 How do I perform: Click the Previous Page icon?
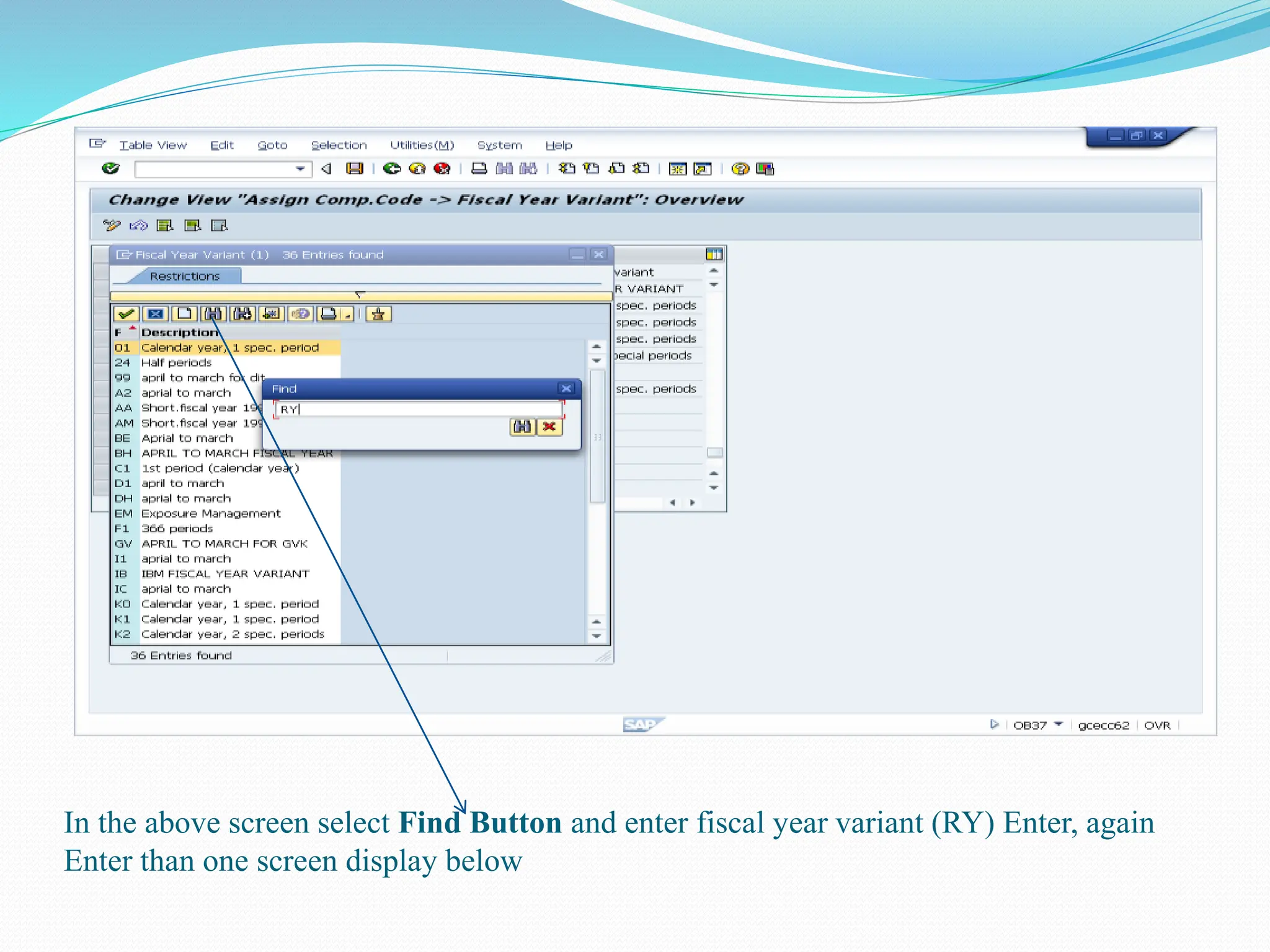592,169
